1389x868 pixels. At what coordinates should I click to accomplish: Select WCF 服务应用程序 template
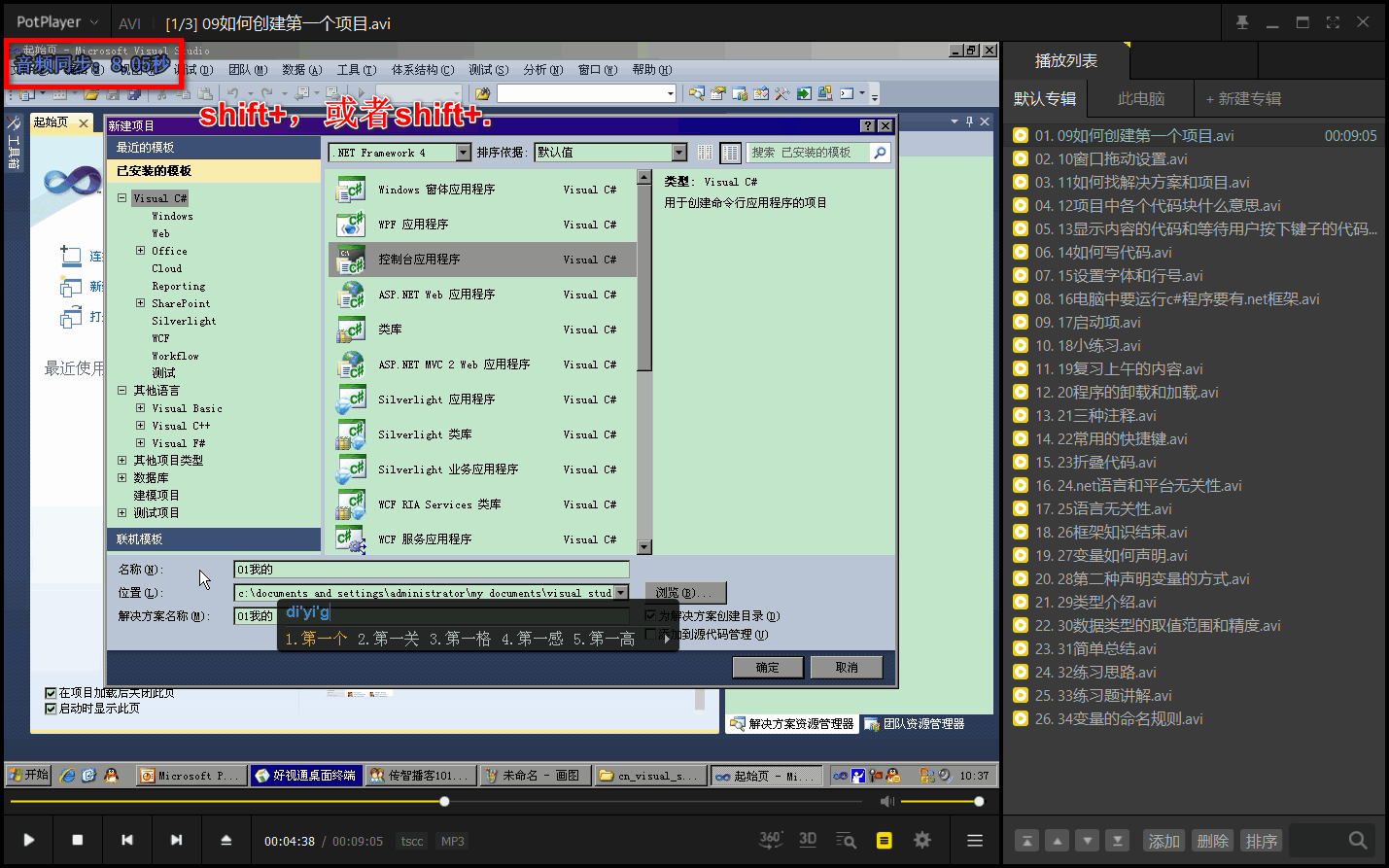(x=483, y=539)
